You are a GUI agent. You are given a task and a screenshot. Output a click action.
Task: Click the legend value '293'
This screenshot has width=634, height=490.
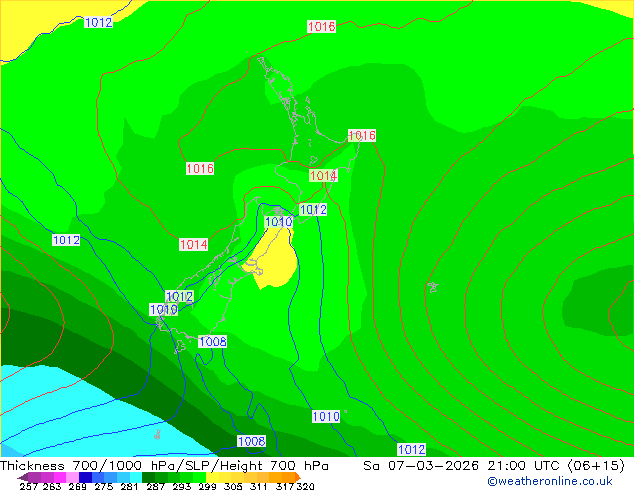tap(182, 486)
